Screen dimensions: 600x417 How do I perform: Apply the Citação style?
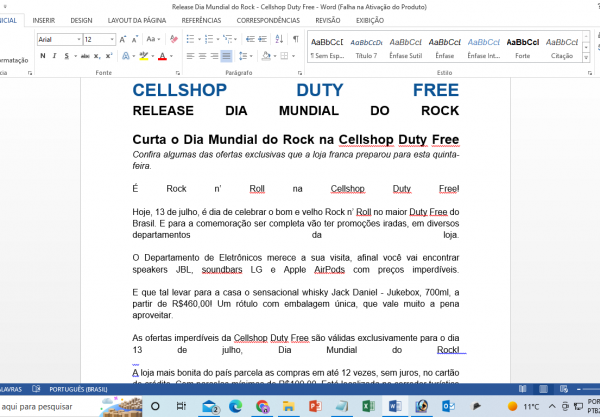click(563, 47)
